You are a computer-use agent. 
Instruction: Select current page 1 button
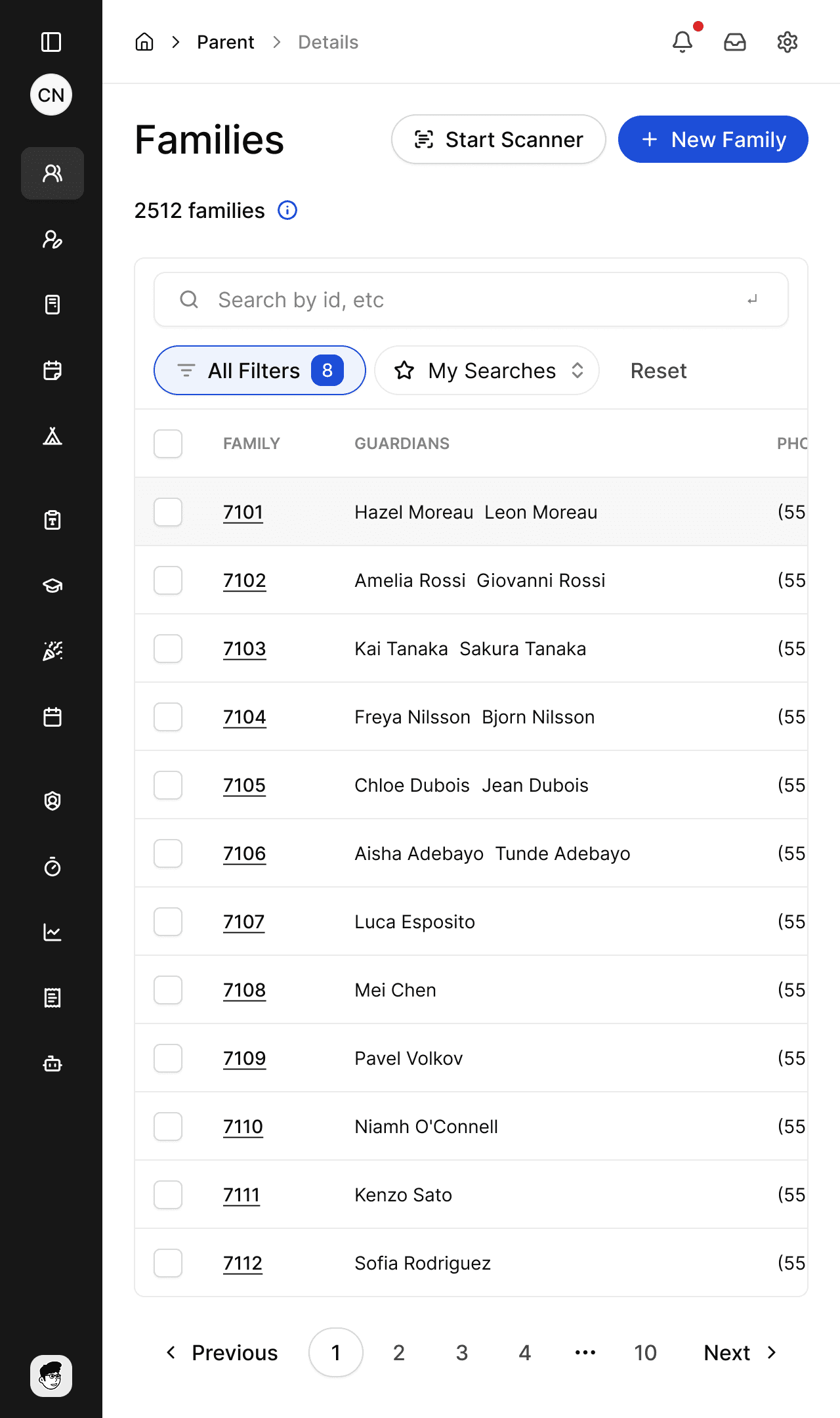pos(336,1352)
